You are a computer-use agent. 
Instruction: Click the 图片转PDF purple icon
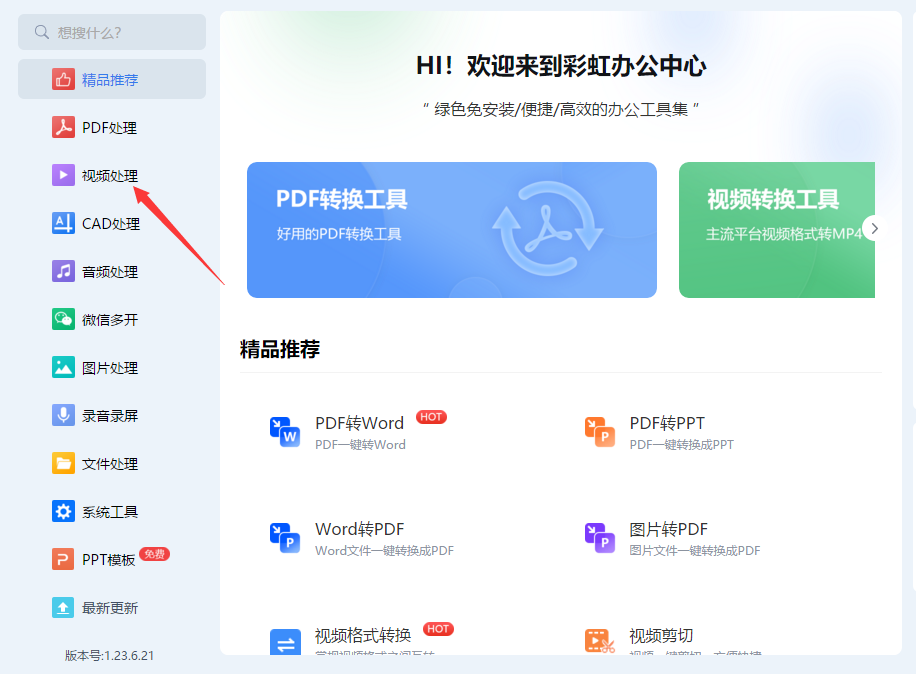[600, 538]
